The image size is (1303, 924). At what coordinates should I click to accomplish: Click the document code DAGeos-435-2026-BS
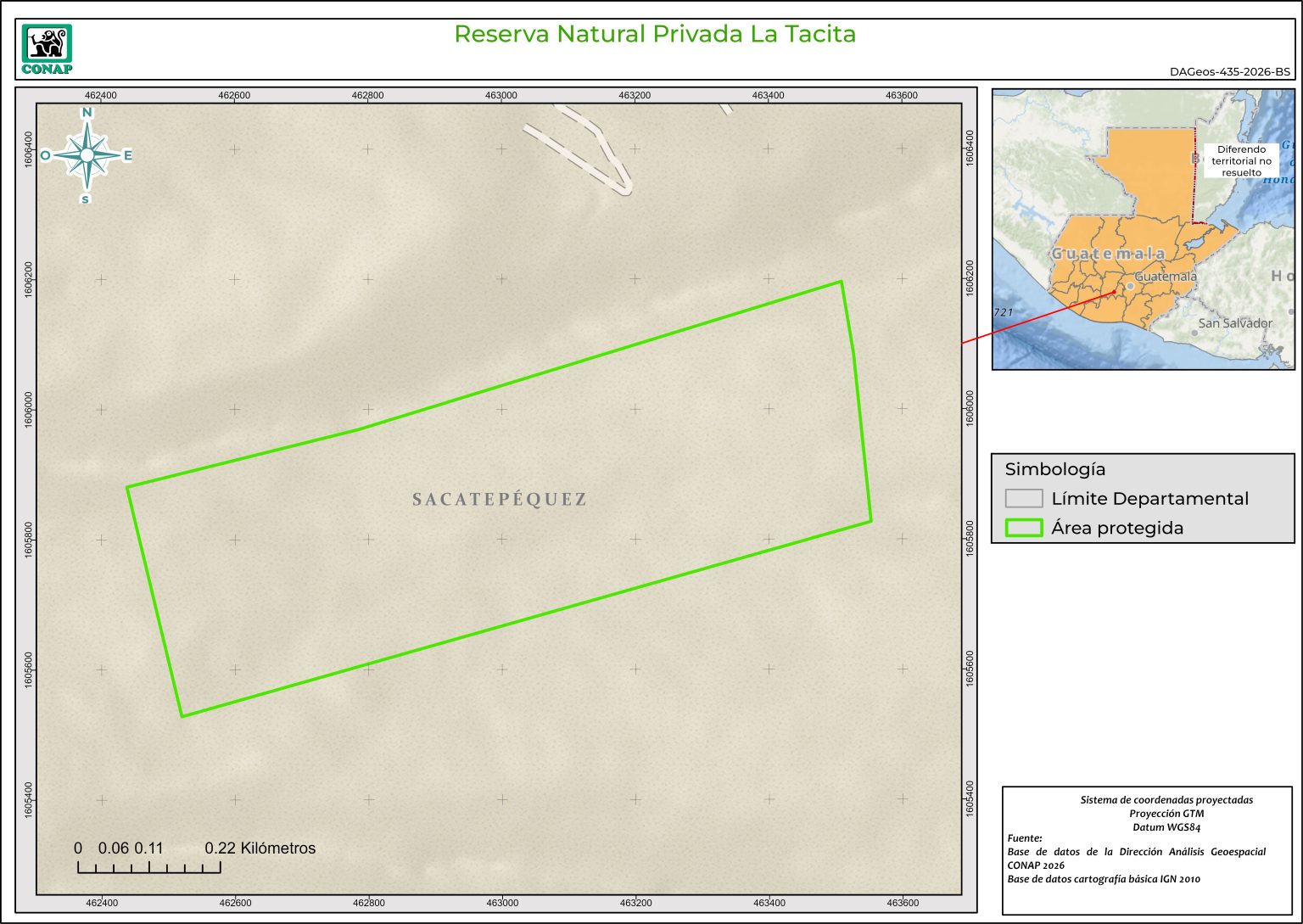[1229, 72]
